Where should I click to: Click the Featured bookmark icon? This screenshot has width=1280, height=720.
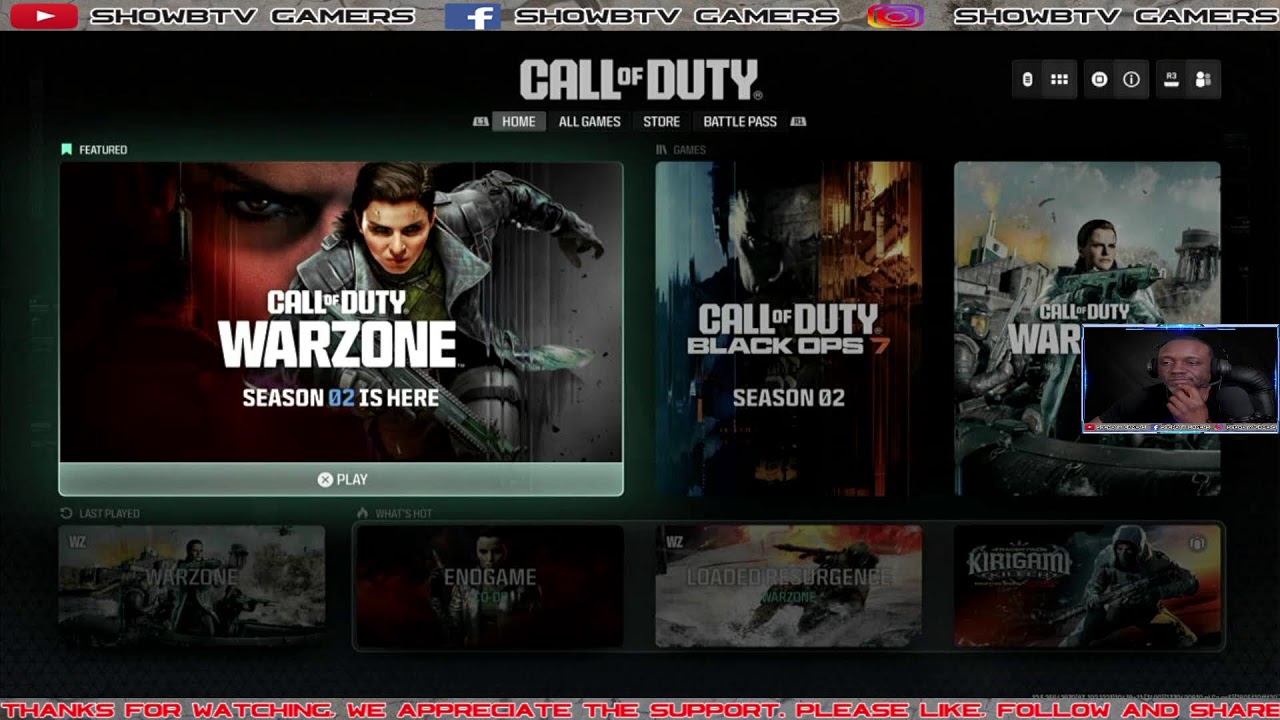coord(66,149)
